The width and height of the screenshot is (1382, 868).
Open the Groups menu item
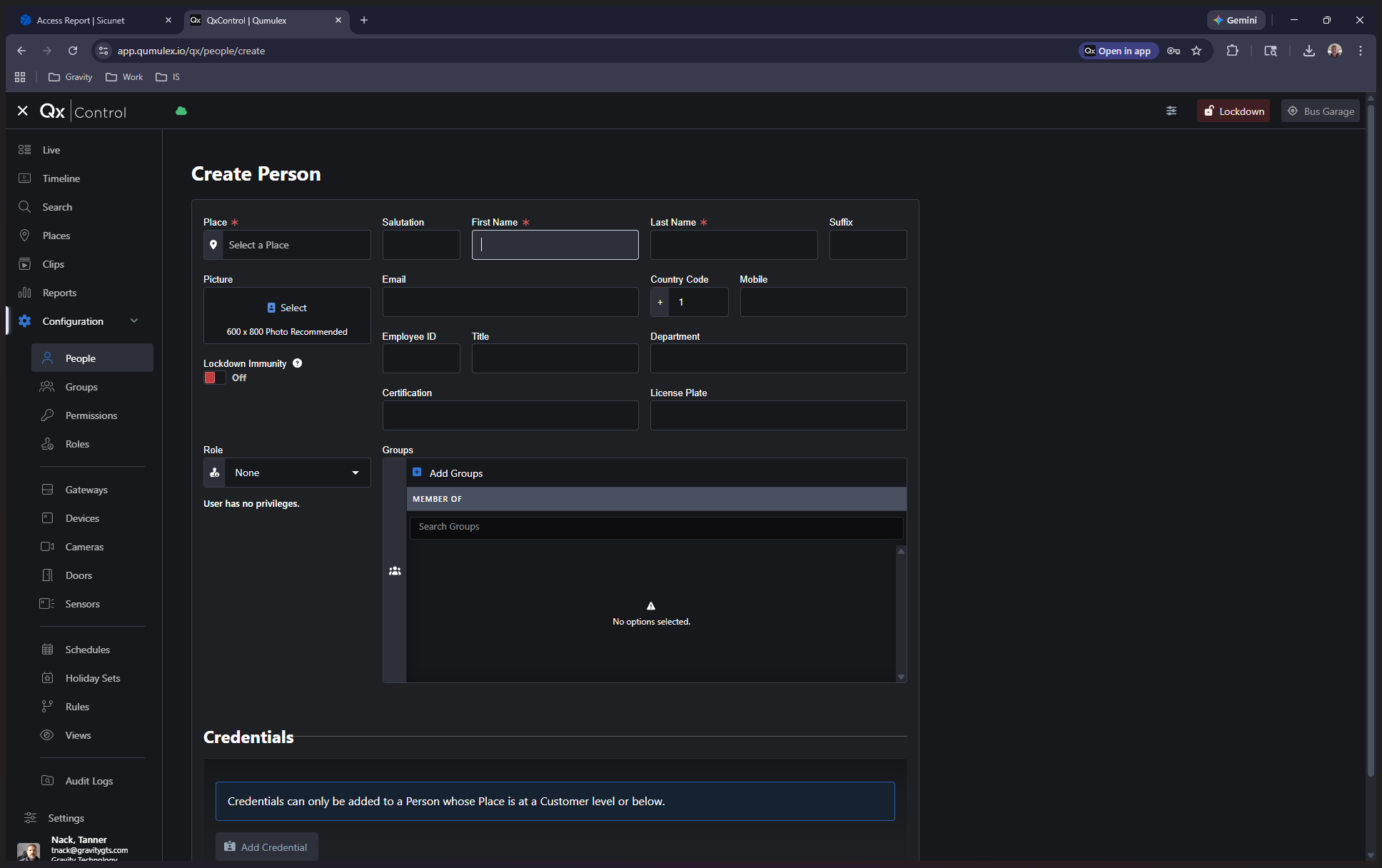pos(81,387)
